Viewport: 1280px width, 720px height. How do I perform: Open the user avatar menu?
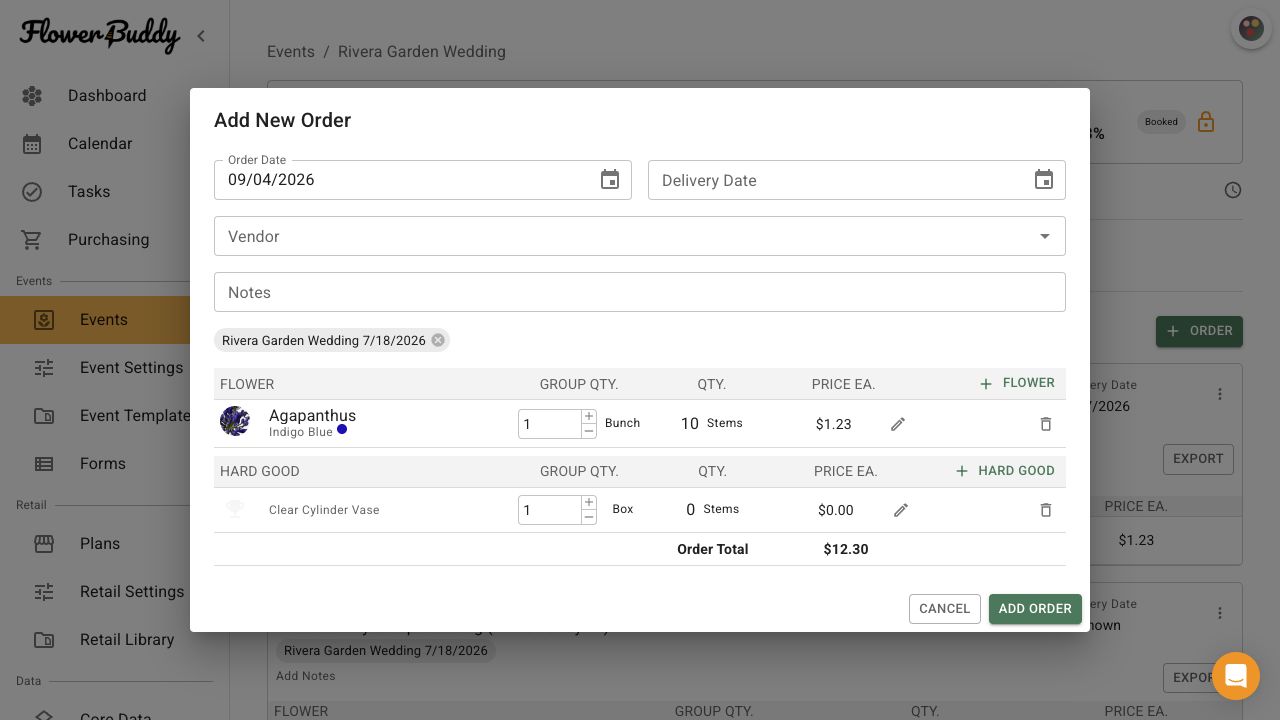[x=1251, y=29]
